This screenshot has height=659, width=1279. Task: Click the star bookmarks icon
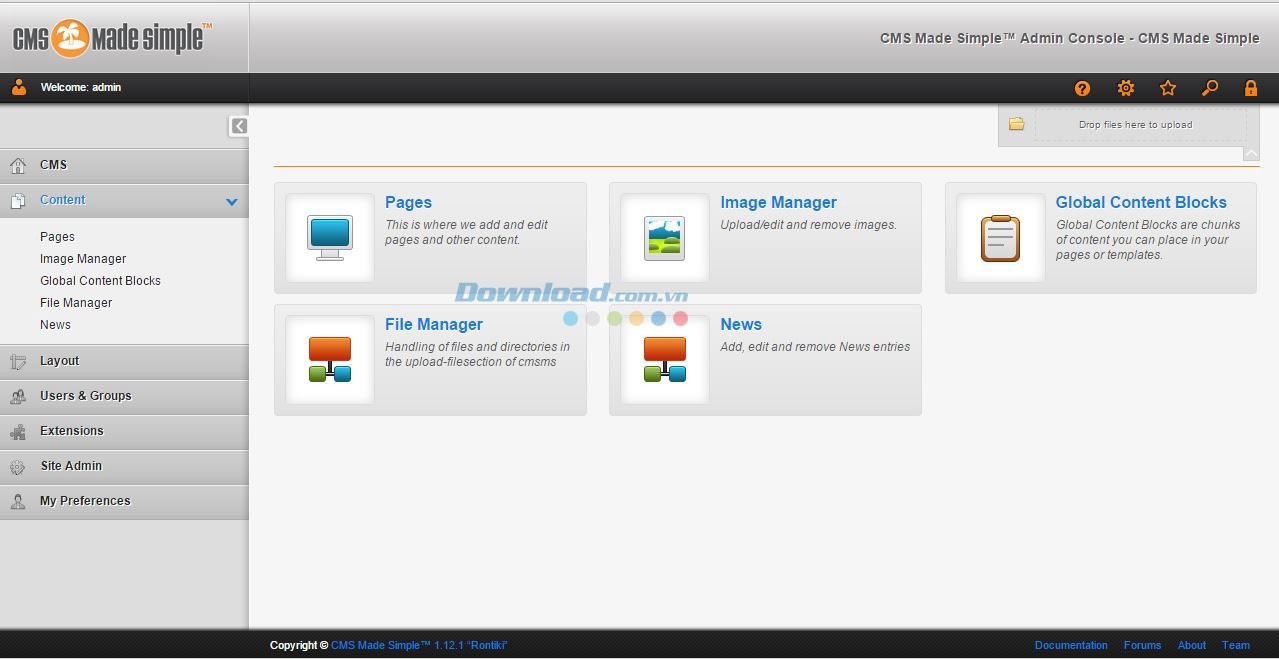[1167, 88]
